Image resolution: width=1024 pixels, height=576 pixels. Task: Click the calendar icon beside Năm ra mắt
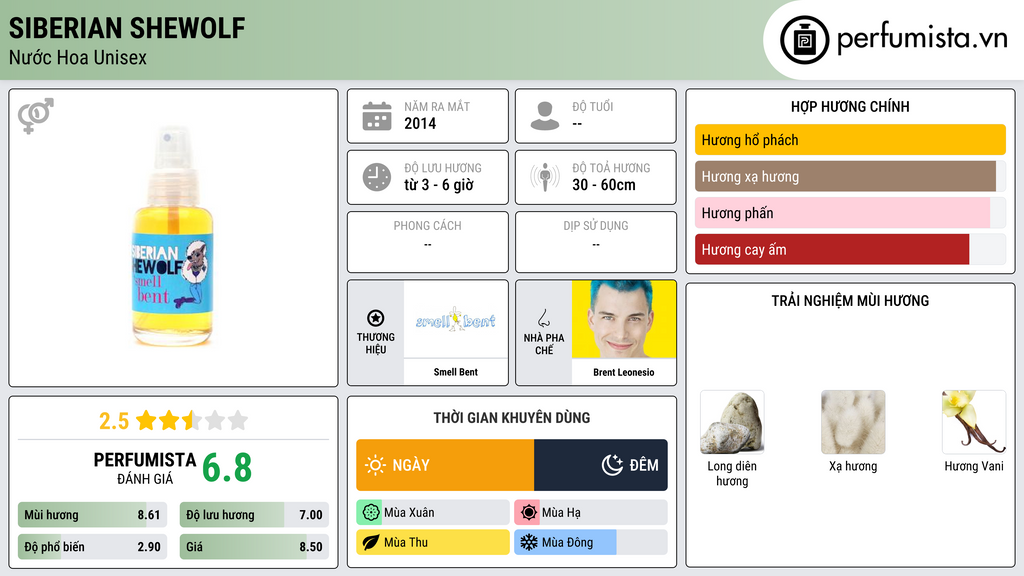point(377,116)
